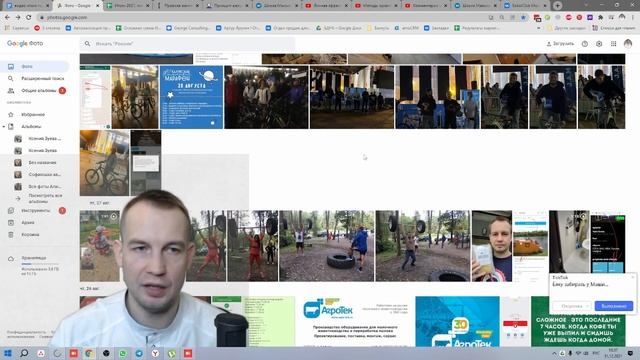Reload the browser page
The image size is (640, 360).
click(29, 18)
